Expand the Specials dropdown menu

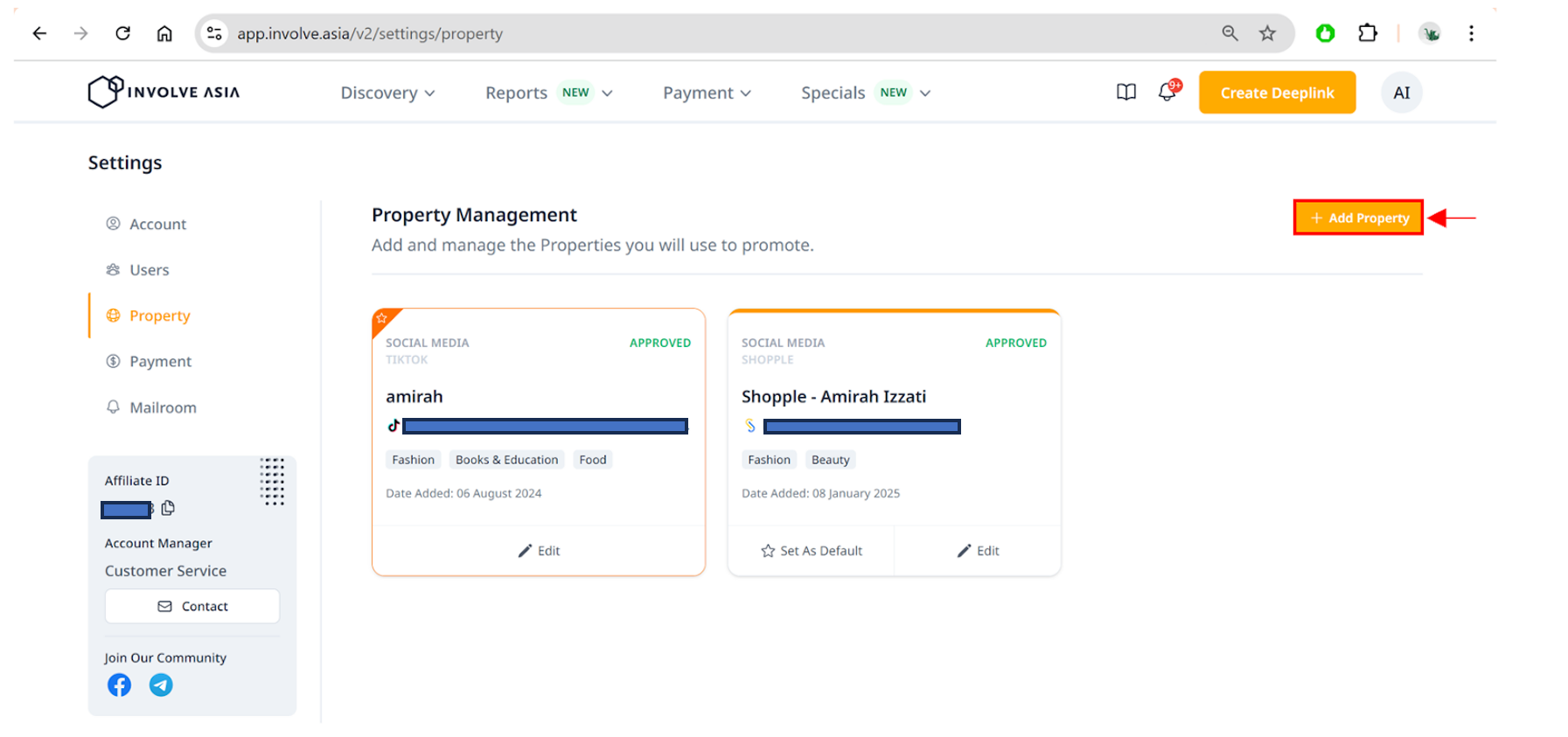865,93
